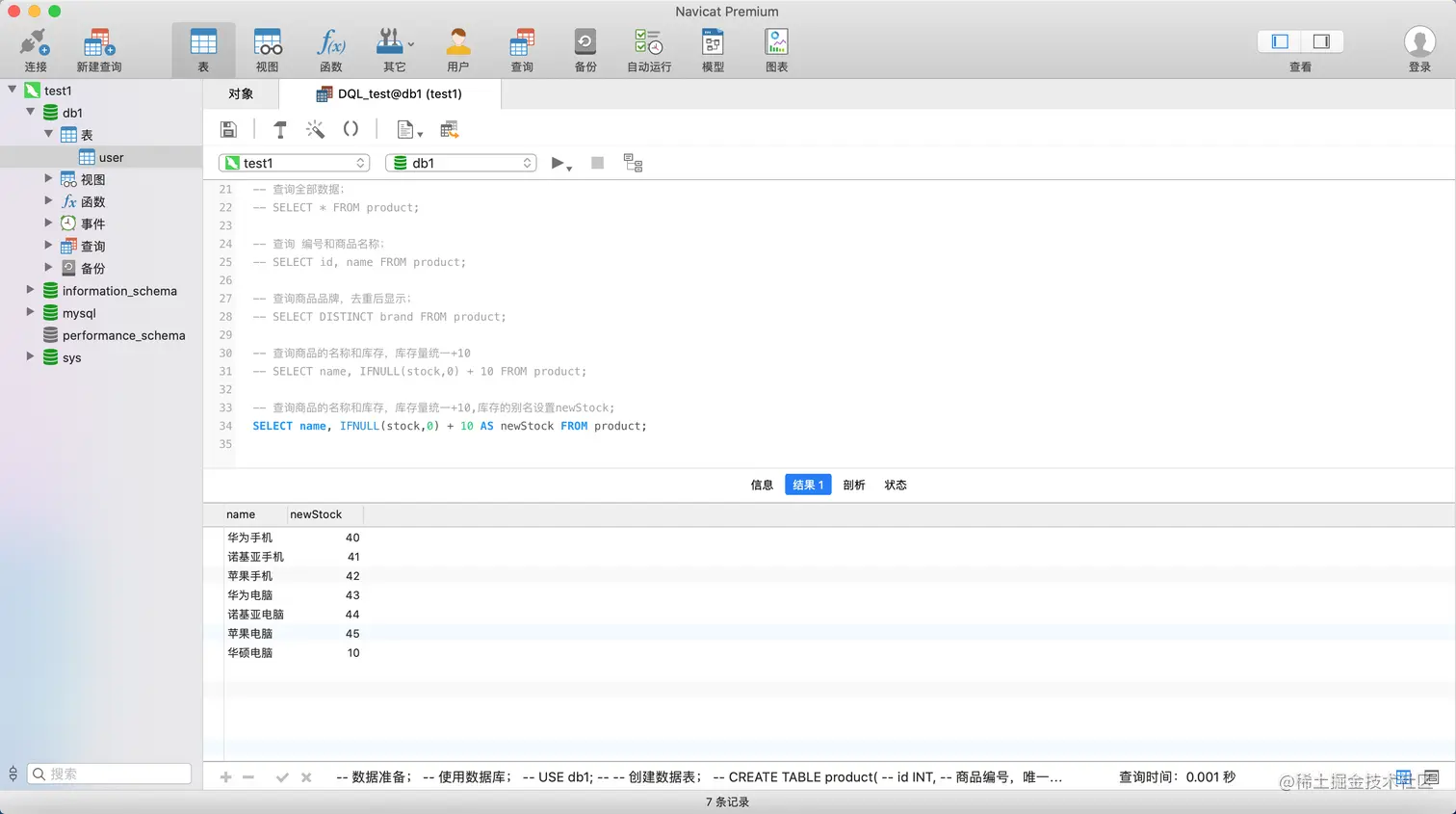
Task: Open 自动运行 (Automation) in toolbar
Action: pos(649,50)
